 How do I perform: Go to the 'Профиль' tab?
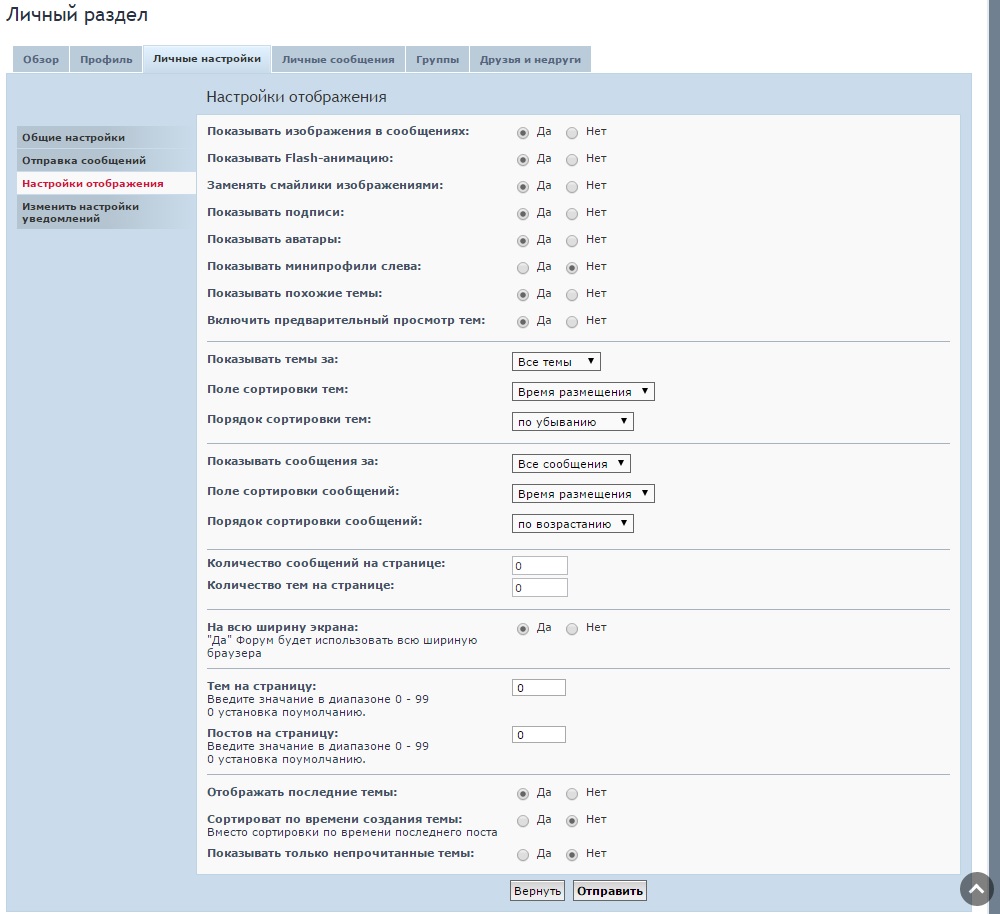point(106,60)
